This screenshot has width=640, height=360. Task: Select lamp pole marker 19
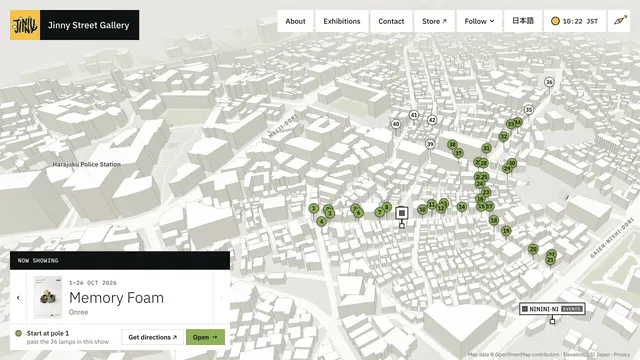pos(506,231)
